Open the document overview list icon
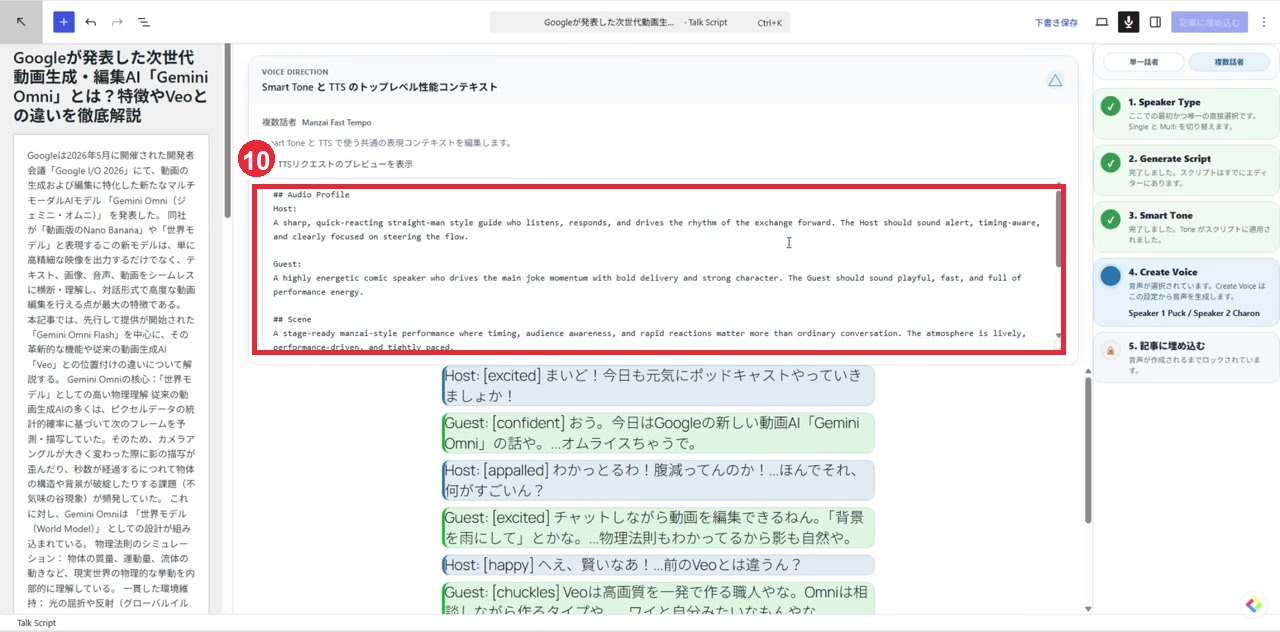Viewport: 1280px width, 632px height. [x=143, y=21]
